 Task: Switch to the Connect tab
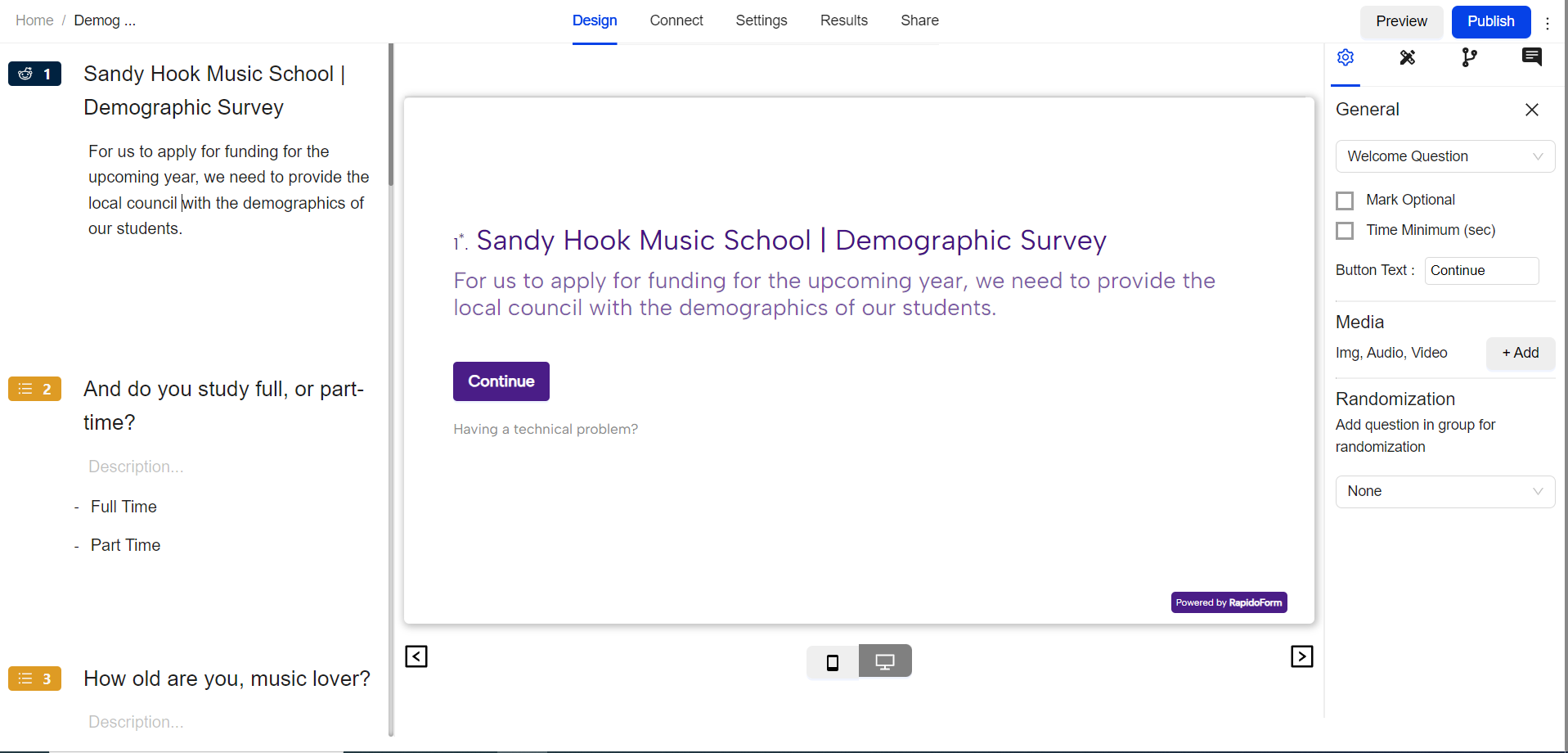point(676,20)
